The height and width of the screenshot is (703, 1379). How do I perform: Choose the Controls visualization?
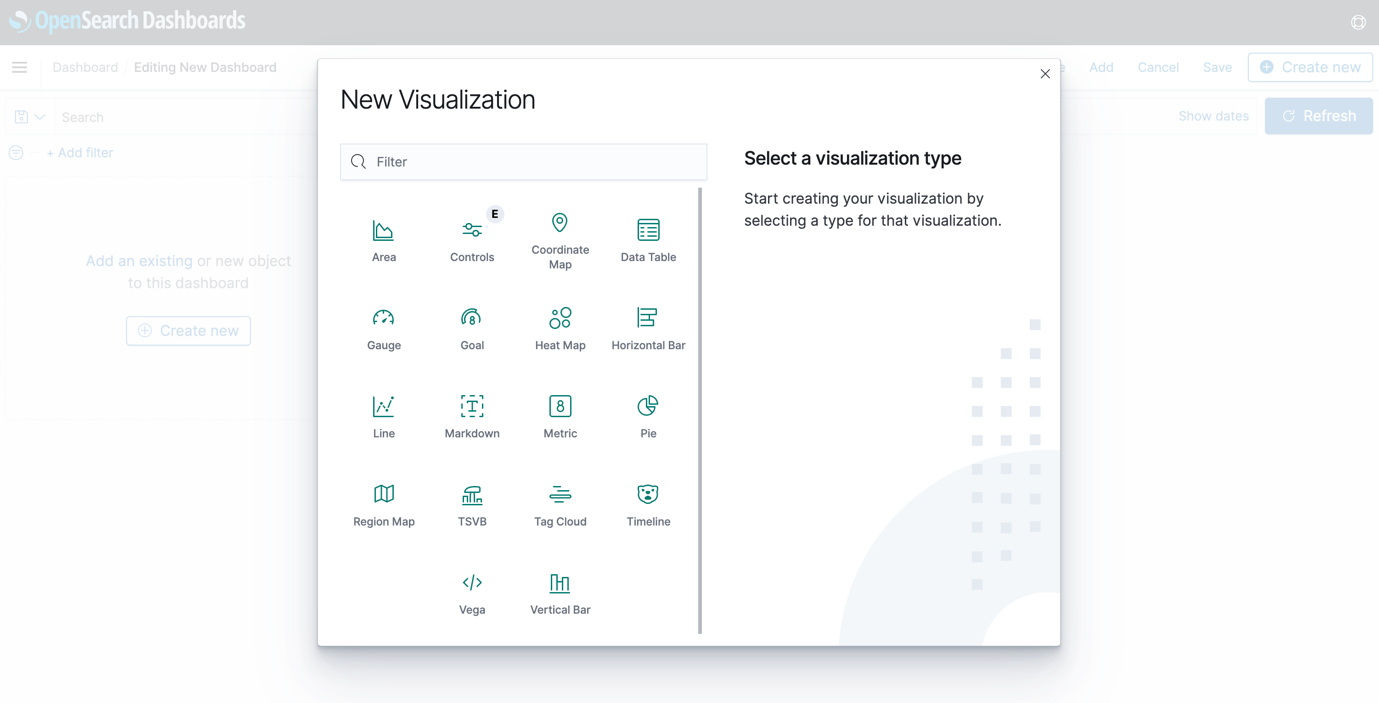(x=472, y=241)
